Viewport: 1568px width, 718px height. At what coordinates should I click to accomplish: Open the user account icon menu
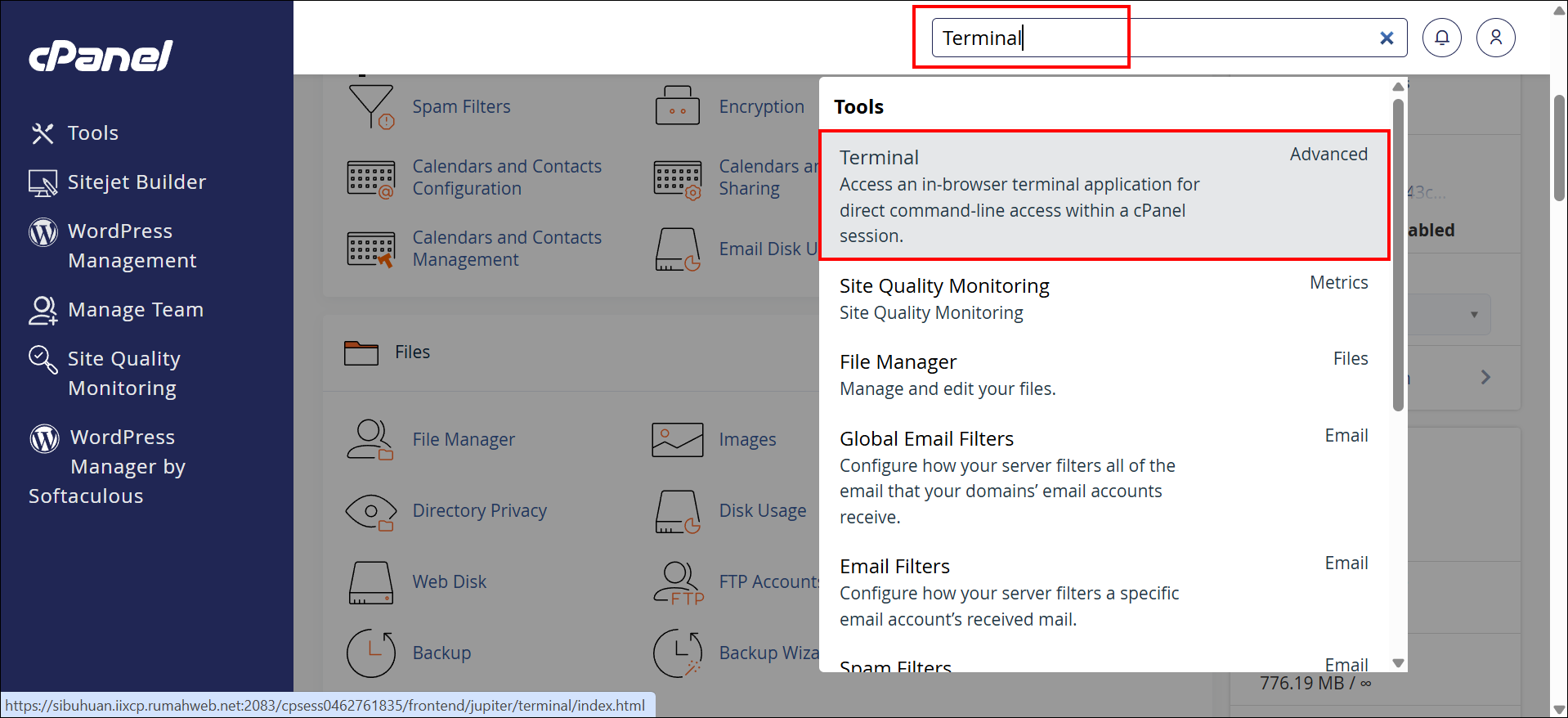click(1495, 38)
